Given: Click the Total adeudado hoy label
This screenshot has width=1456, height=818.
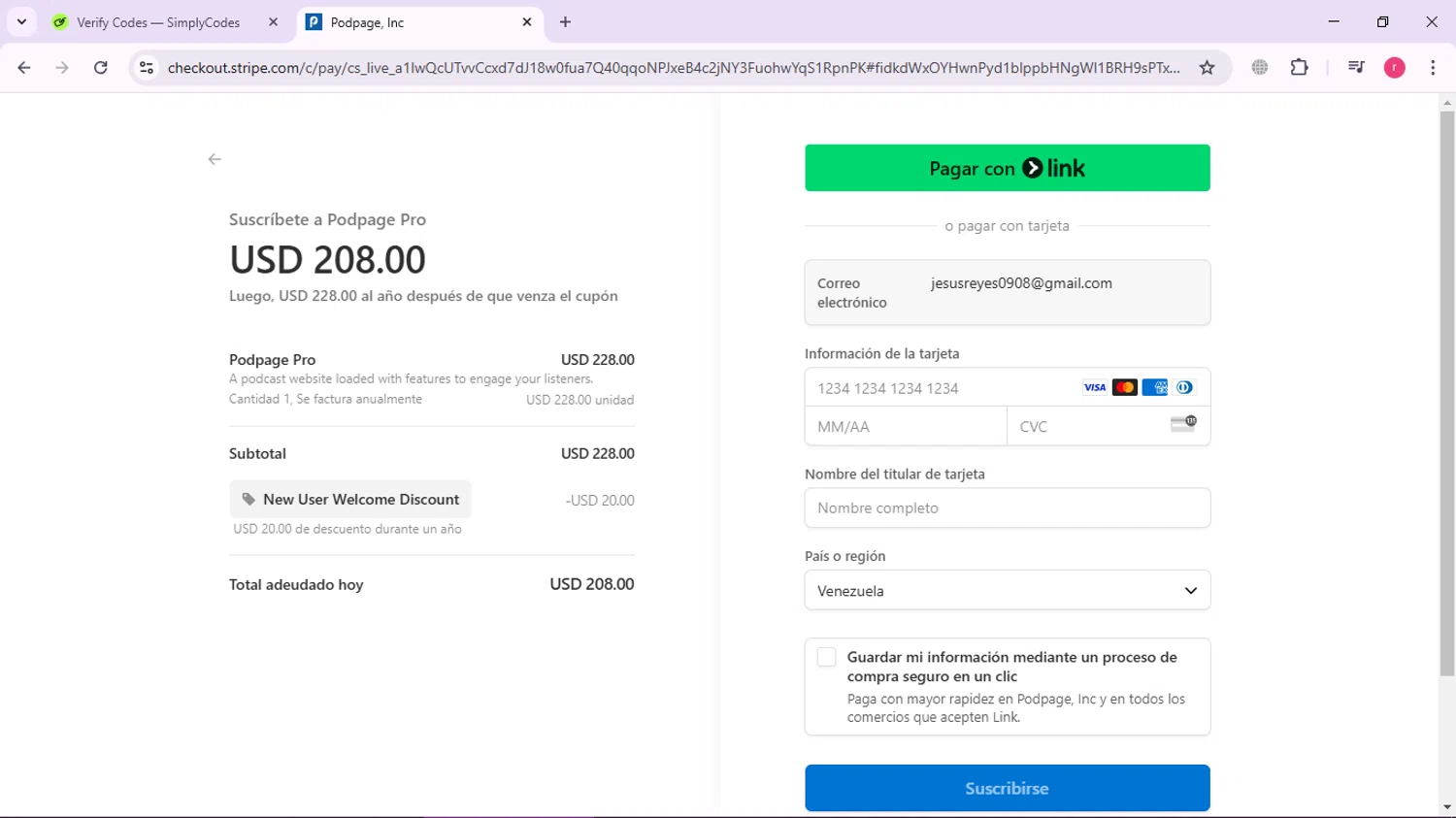Looking at the screenshot, I should point(296,584).
